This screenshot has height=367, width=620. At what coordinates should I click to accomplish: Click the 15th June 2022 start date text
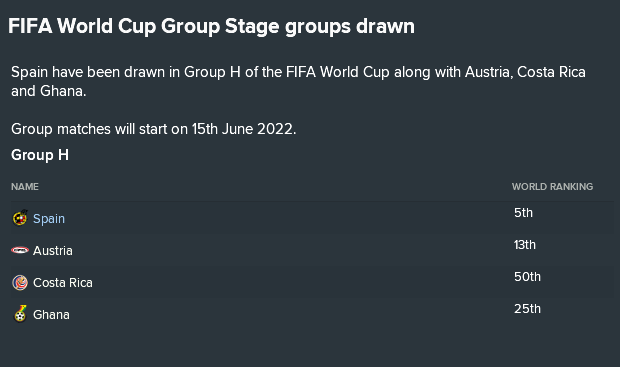point(244,129)
